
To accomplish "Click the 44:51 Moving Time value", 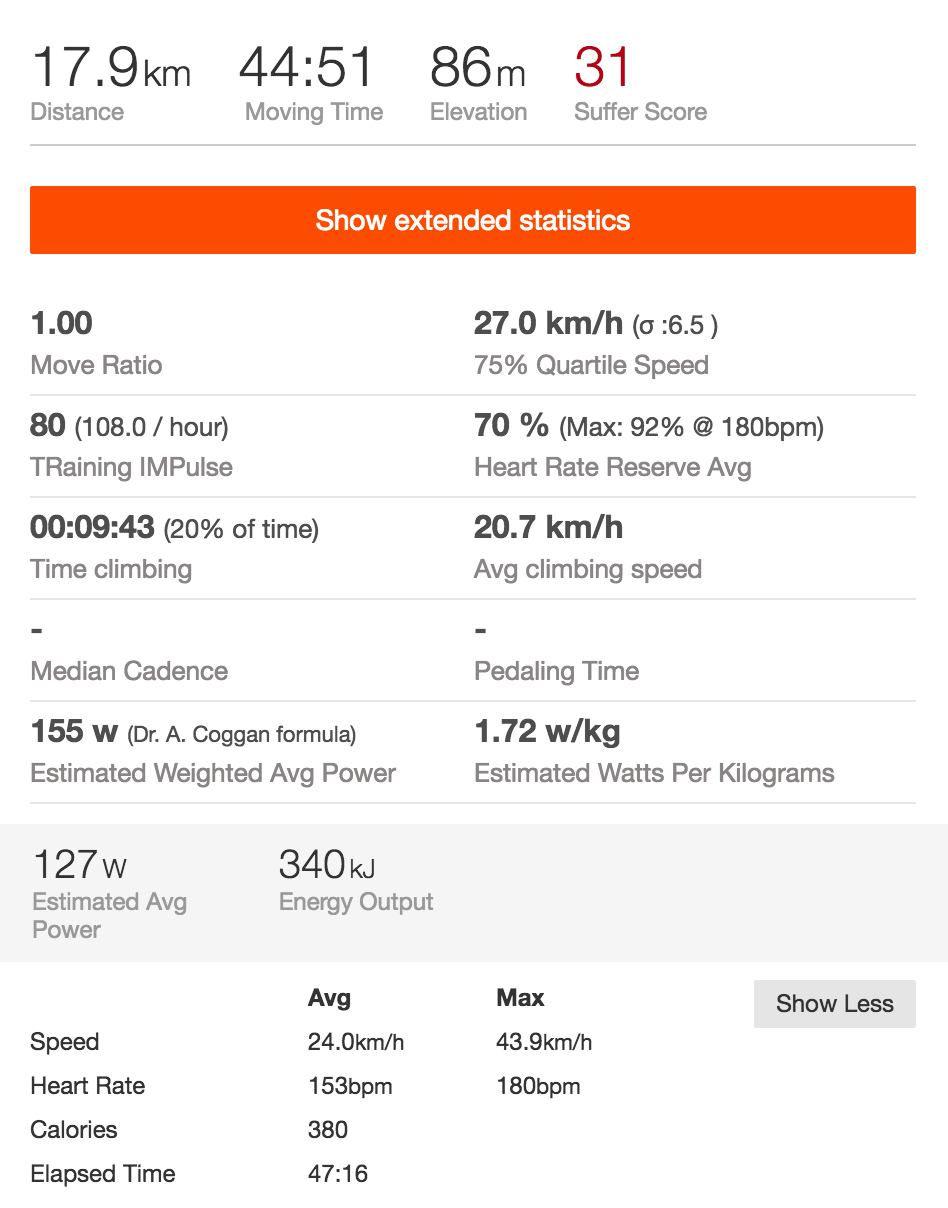I will click(306, 68).
